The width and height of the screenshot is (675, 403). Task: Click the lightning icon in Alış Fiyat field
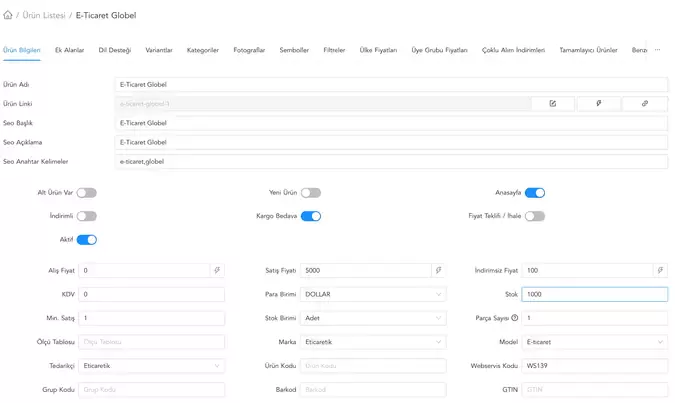point(217,270)
